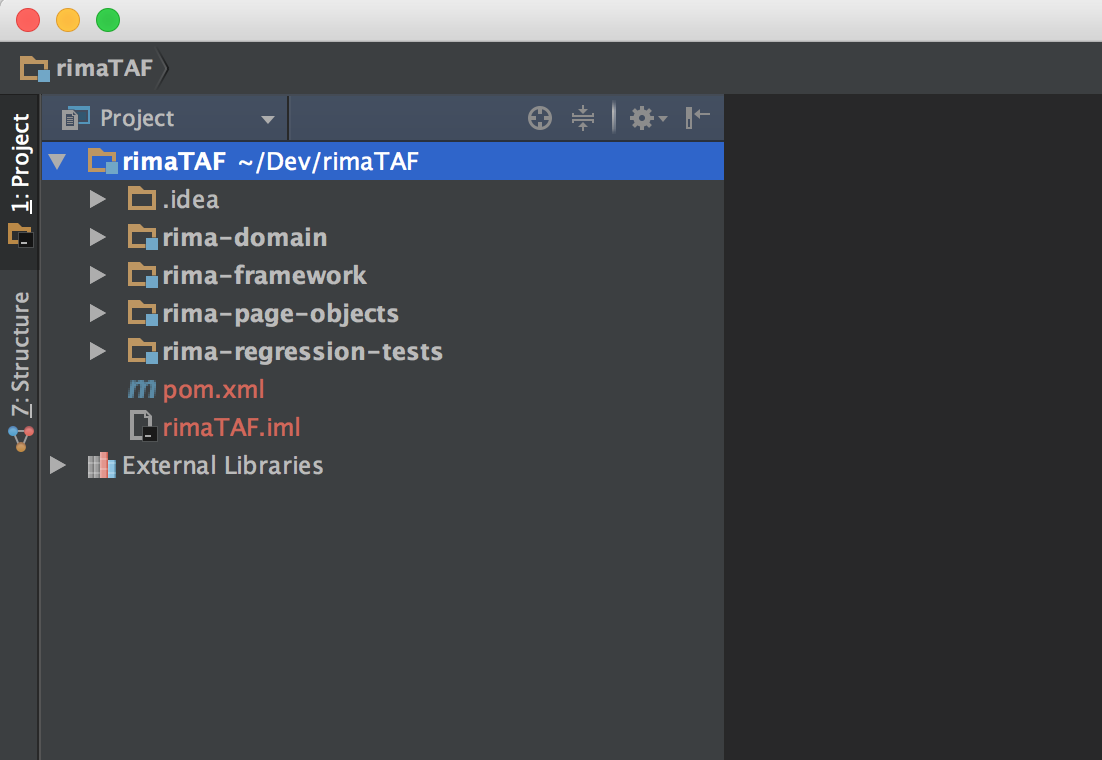This screenshot has height=760, width=1102.
Task: Expand the External Libraries node
Action: pyautogui.click(x=57, y=465)
